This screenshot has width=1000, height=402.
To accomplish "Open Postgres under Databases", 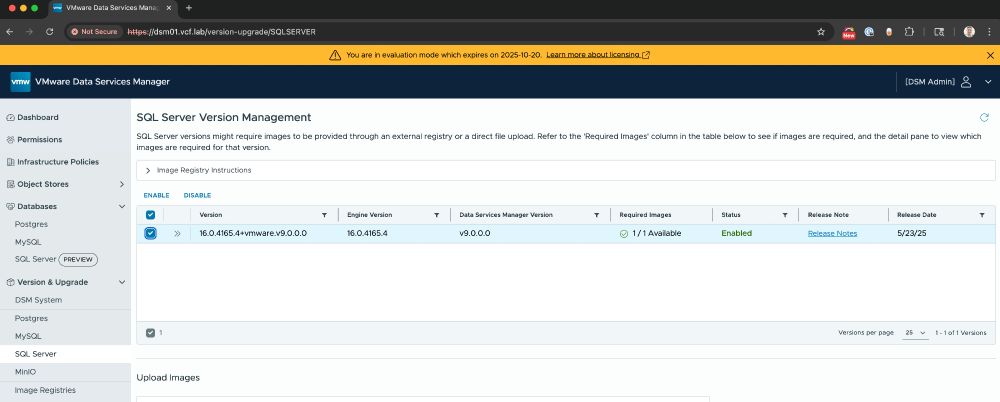I will pyautogui.click(x=31, y=225).
